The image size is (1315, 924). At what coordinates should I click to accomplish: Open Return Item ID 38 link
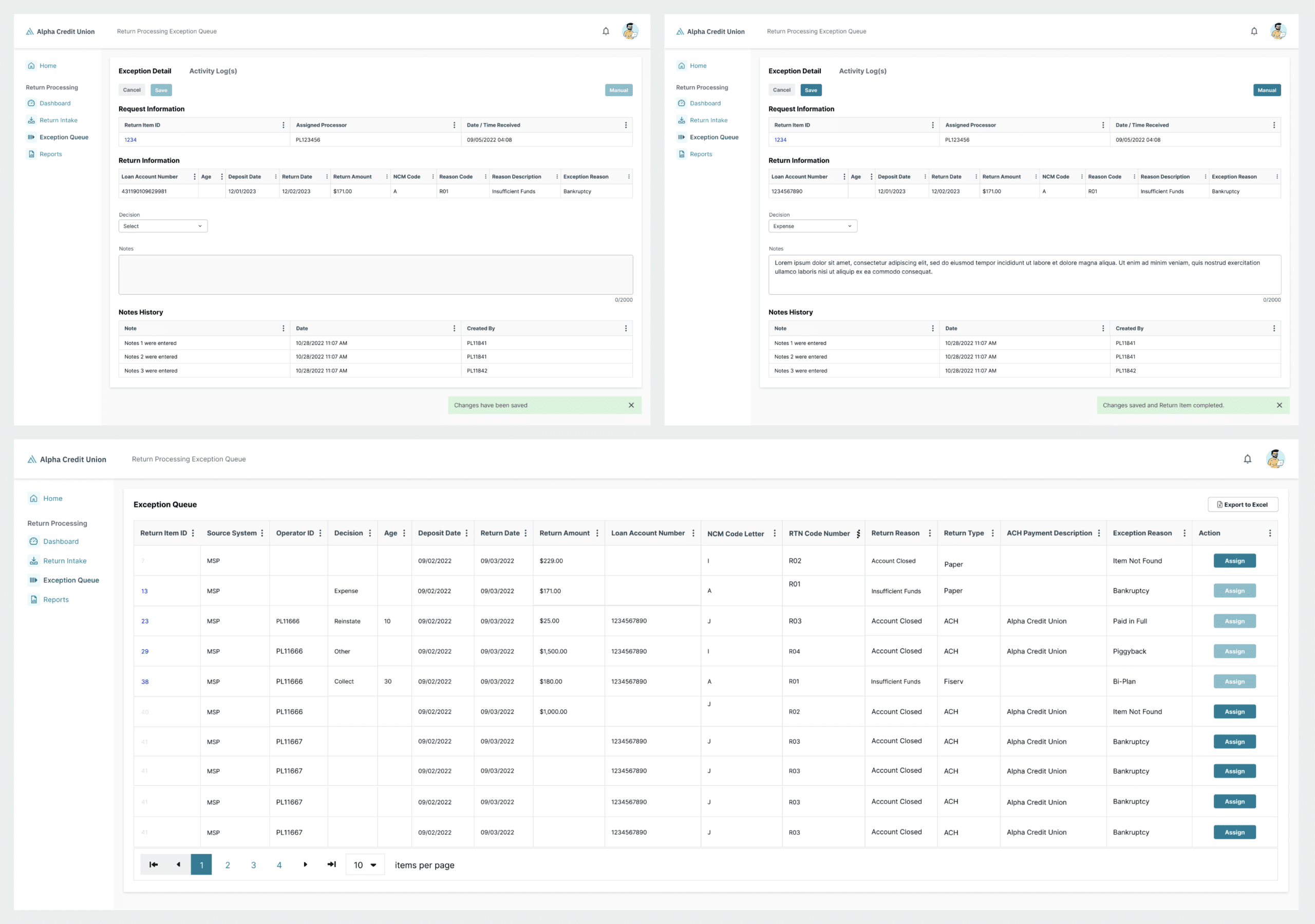tap(145, 682)
